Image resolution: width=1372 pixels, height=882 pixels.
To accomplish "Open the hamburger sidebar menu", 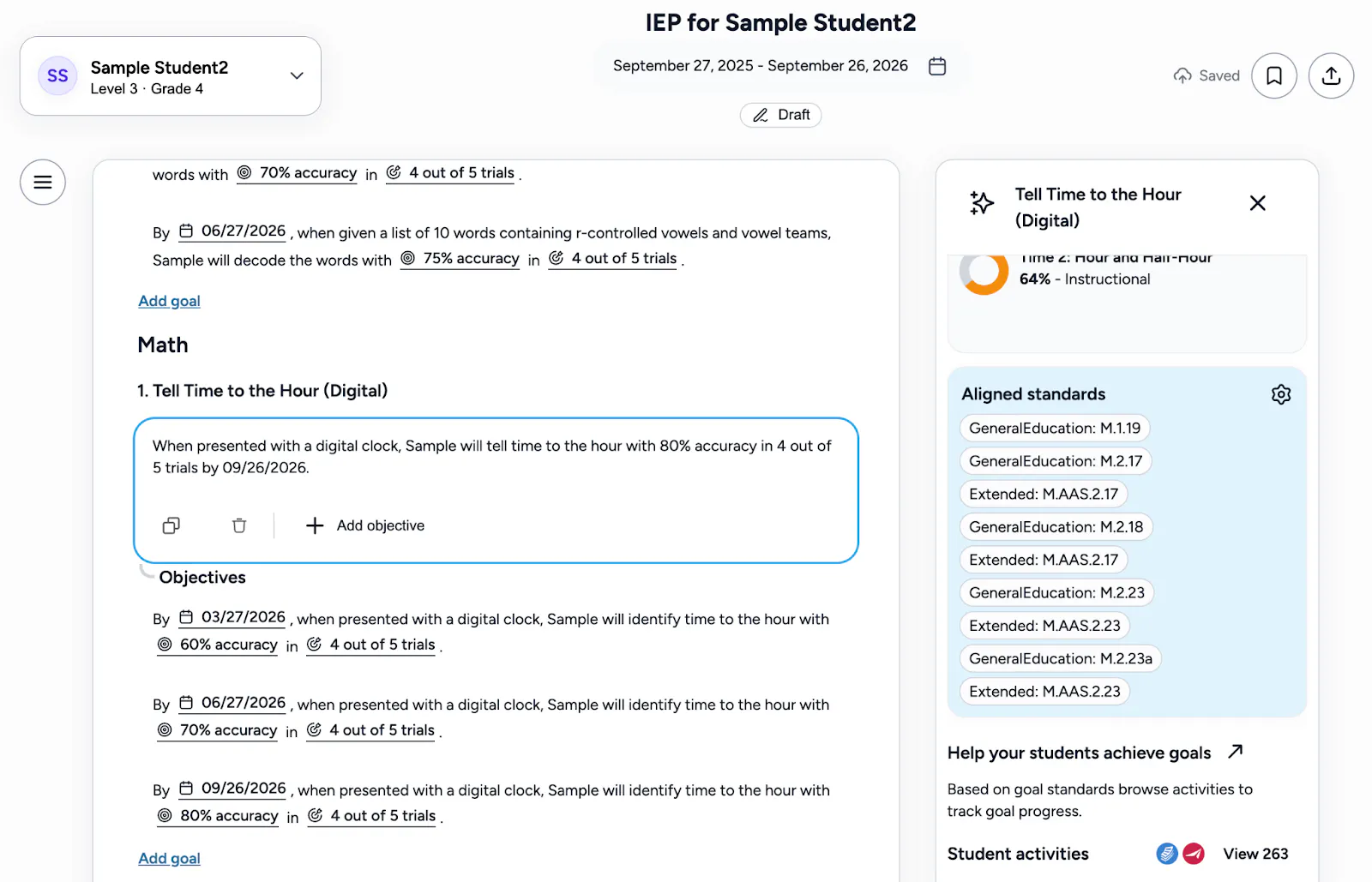I will pos(43,182).
